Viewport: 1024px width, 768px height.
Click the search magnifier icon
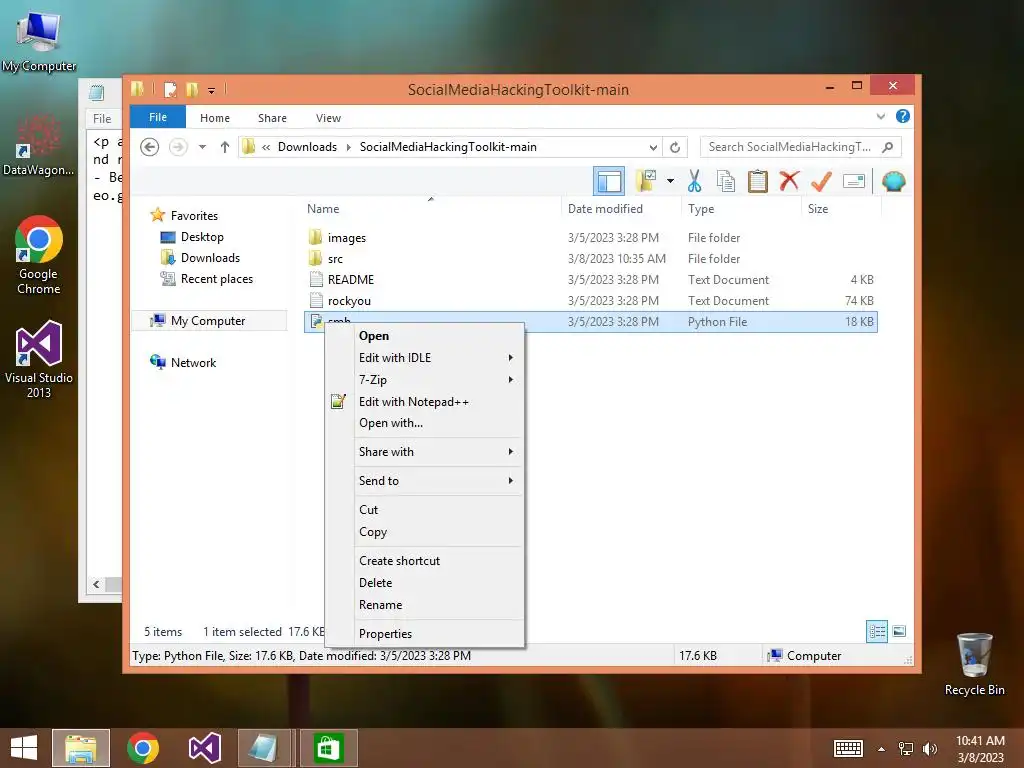pyautogui.click(x=887, y=147)
